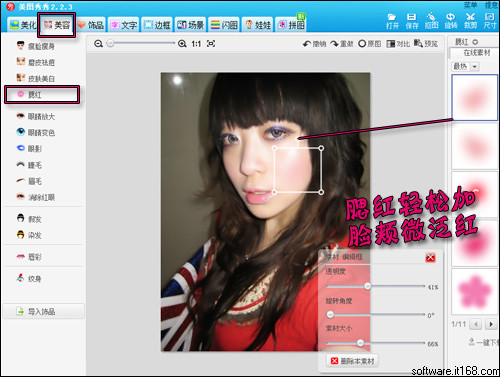
Task: Click the 删除本素材 button
Action: click(353, 361)
